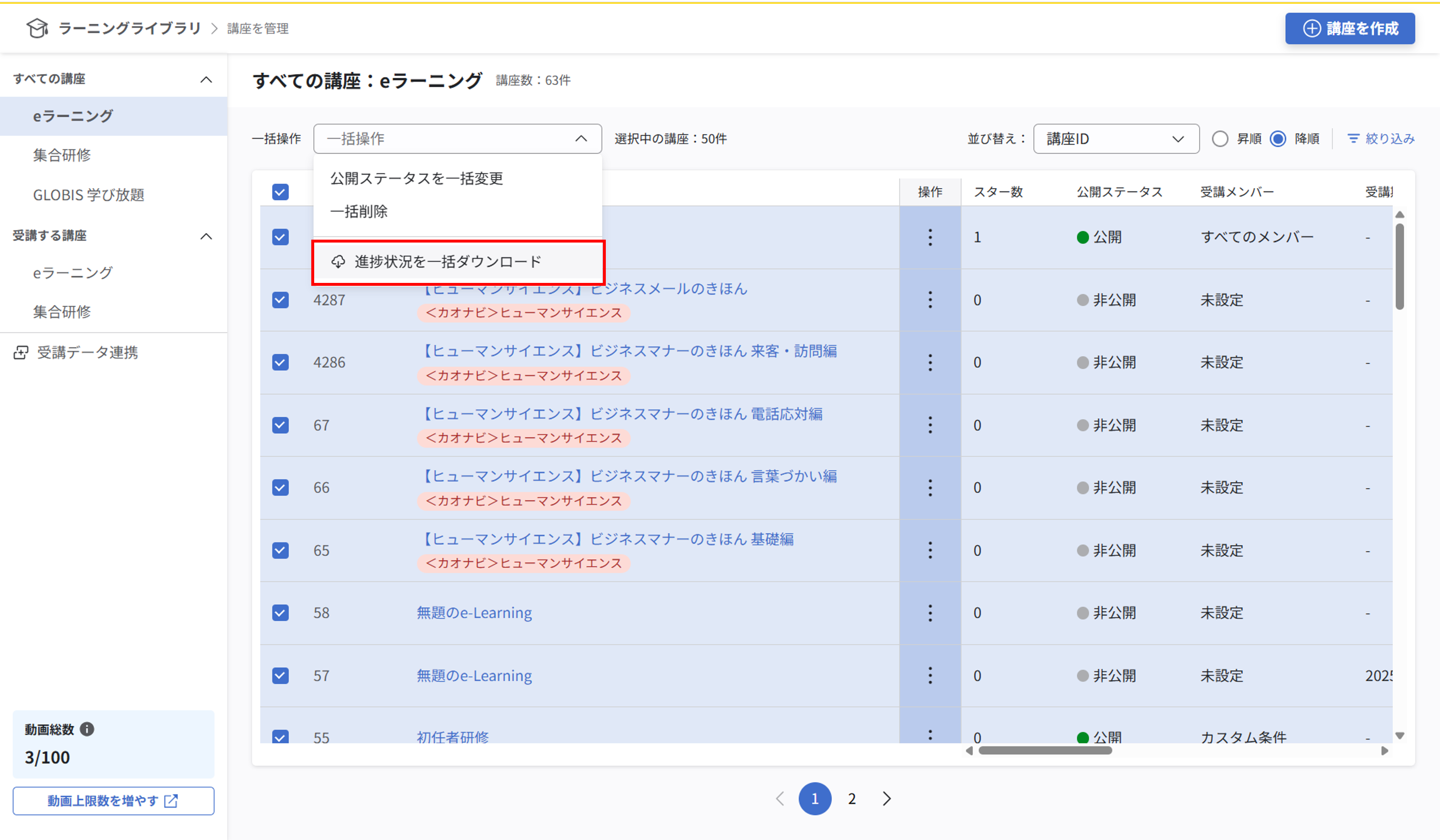Open 無題のe-Learning link for course 58
This screenshot has width=1440, height=840.
[474, 613]
